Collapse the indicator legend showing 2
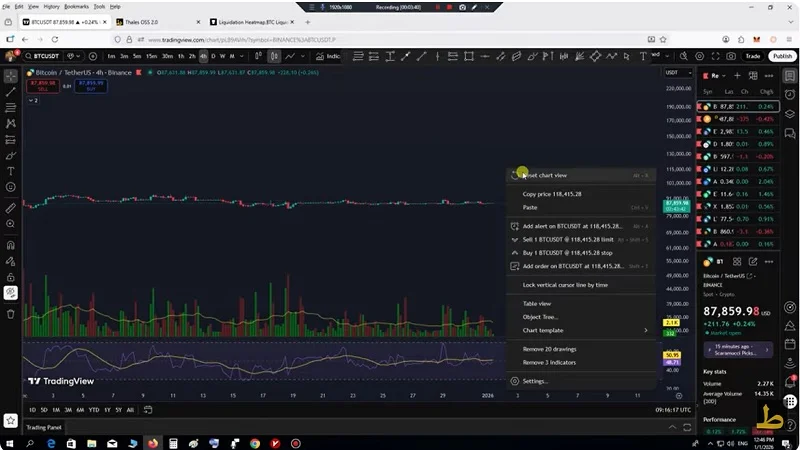The width and height of the screenshot is (800, 450). click(x=33, y=101)
